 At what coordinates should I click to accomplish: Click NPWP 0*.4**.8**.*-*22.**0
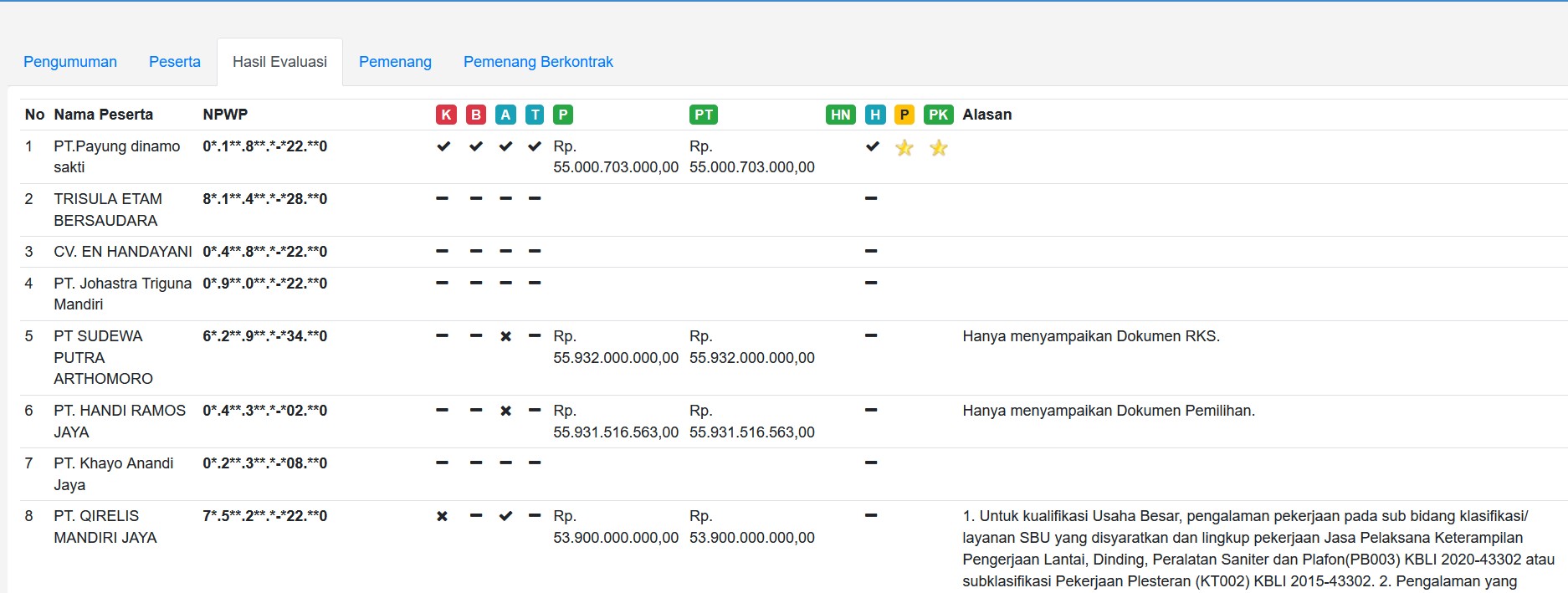point(265,252)
